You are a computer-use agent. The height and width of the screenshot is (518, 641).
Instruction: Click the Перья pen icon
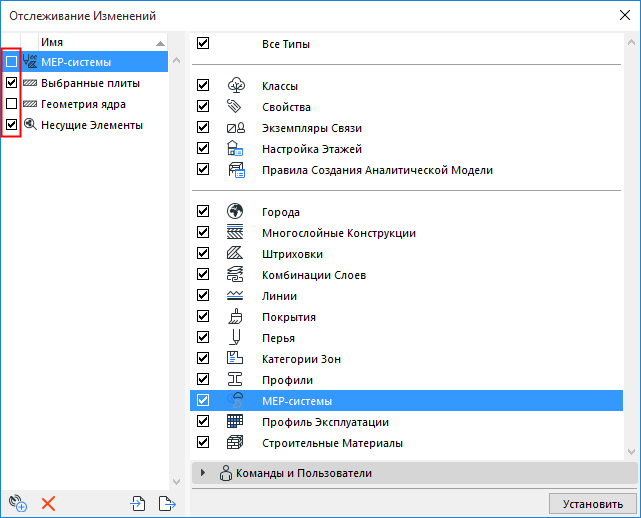(235, 337)
